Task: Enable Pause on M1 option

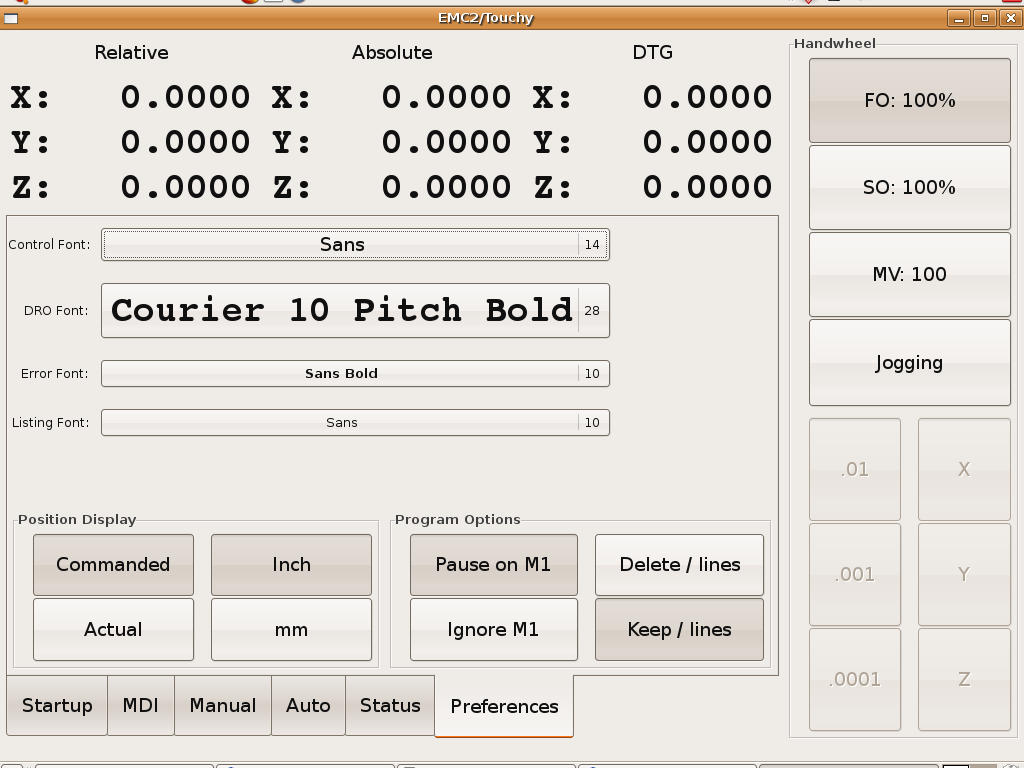Action: [x=494, y=564]
